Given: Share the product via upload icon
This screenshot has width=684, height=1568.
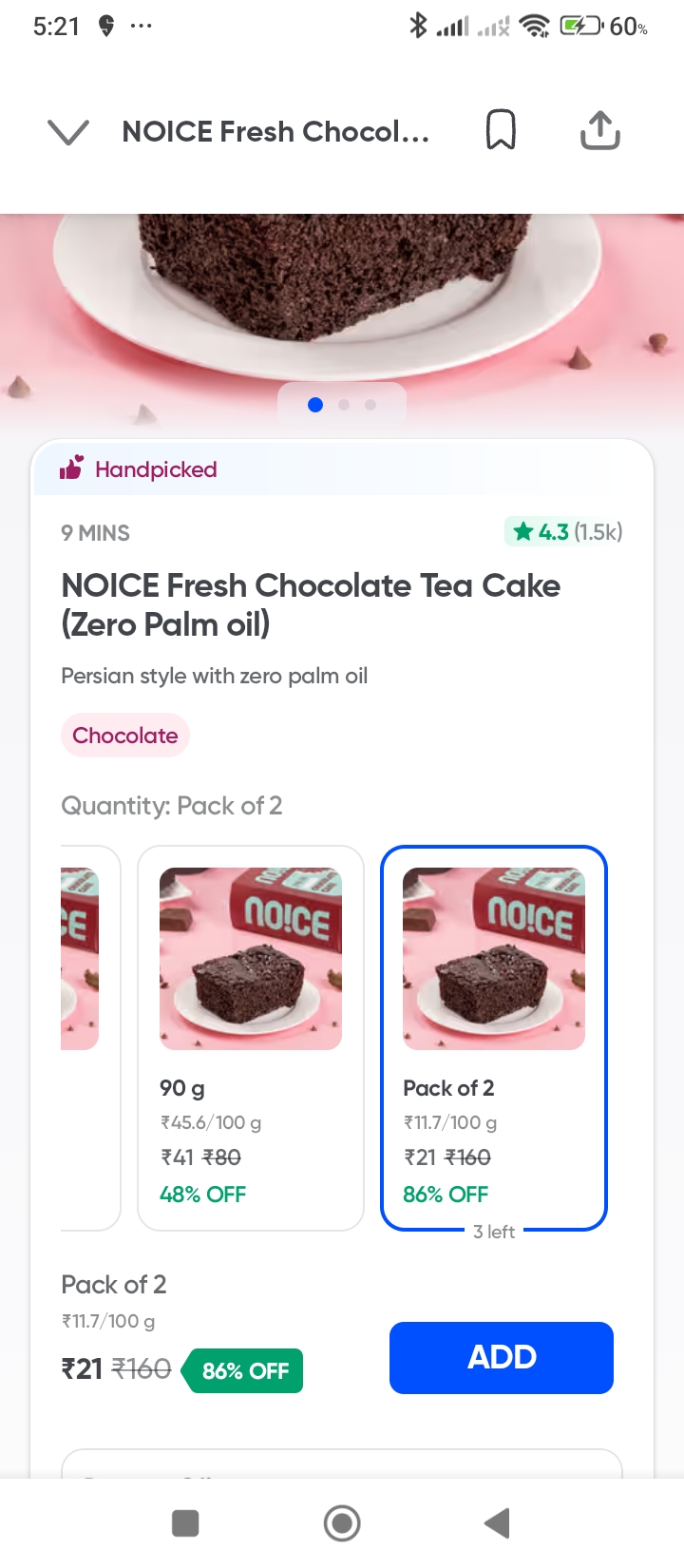Looking at the screenshot, I should pyautogui.click(x=599, y=131).
